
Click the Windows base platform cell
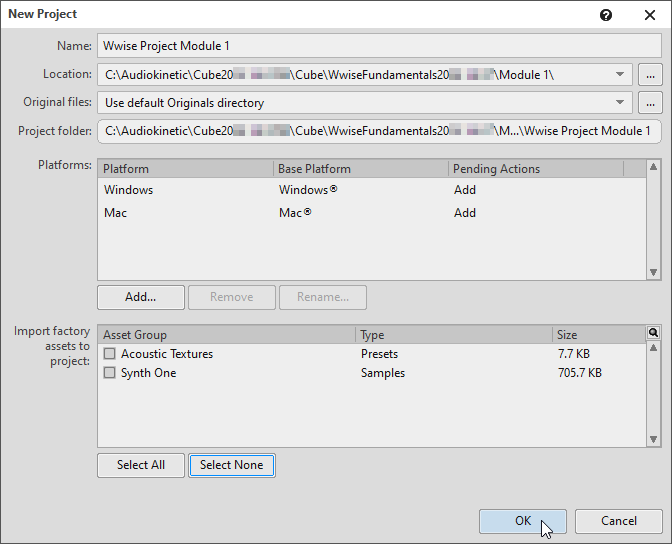(x=308, y=190)
